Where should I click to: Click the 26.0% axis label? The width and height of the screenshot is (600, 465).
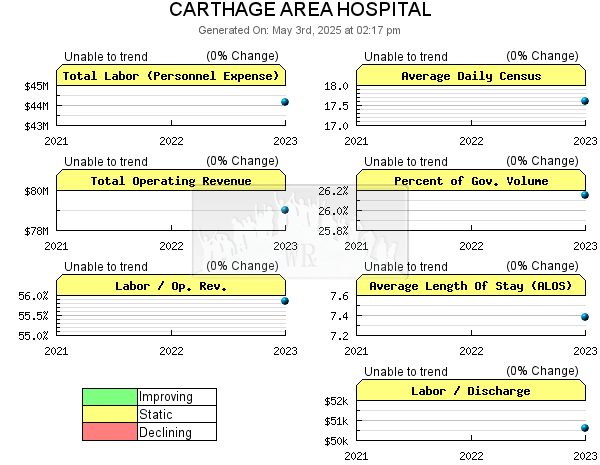(x=333, y=211)
